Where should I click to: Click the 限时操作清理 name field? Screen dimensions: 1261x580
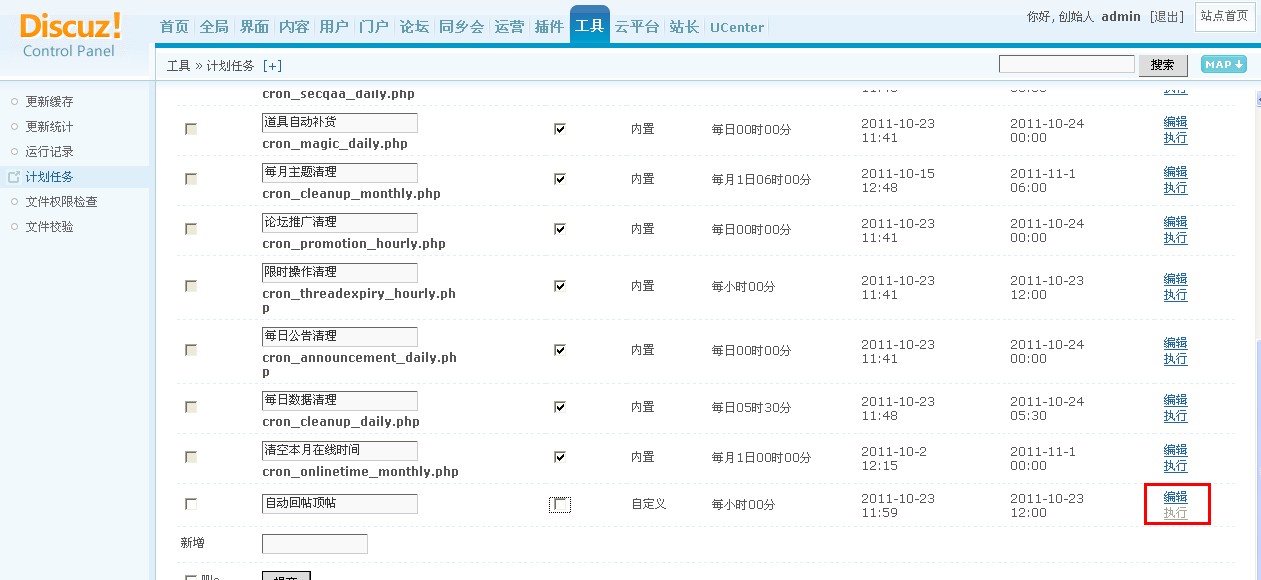[340, 273]
